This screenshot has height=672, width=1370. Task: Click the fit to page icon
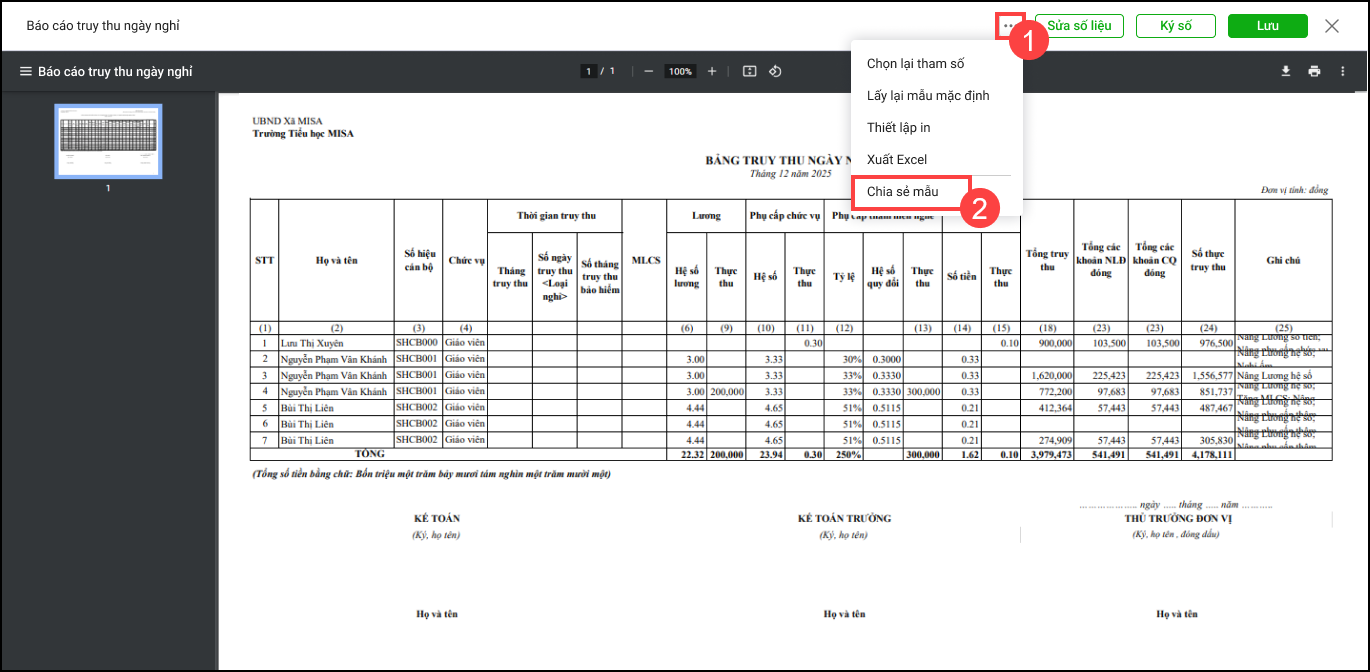click(749, 72)
